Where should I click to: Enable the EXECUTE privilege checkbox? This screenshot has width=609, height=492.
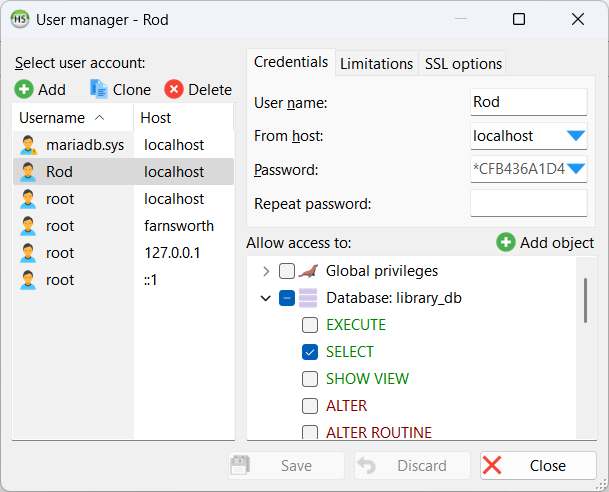click(x=310, y=325)
